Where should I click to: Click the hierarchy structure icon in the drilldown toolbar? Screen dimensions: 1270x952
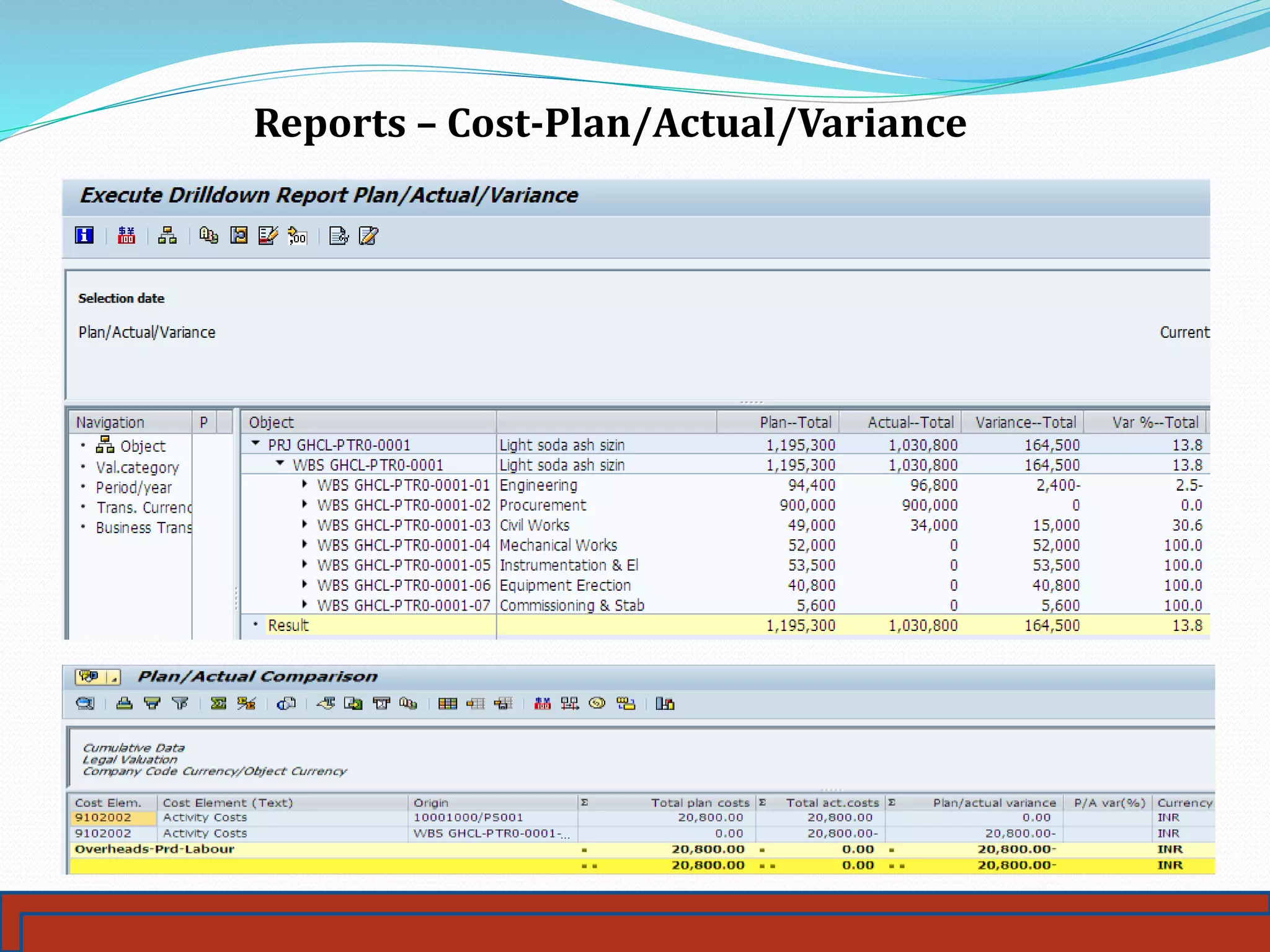pos(167,236)
